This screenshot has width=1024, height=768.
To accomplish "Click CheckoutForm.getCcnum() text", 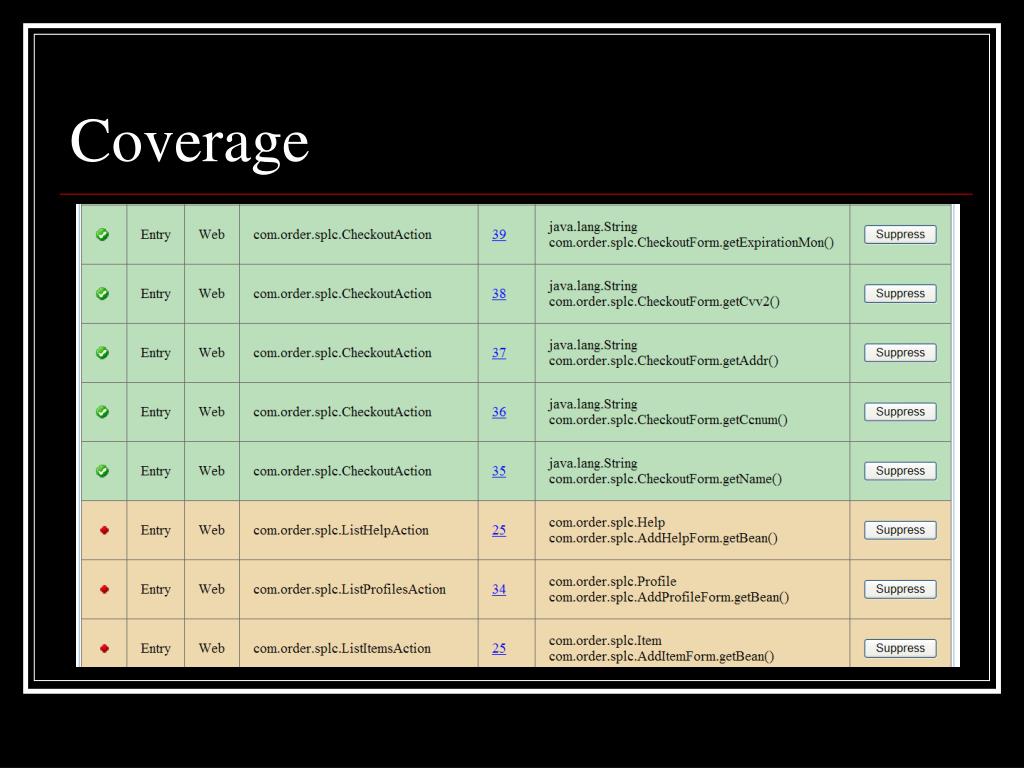I will pos(668,420).
